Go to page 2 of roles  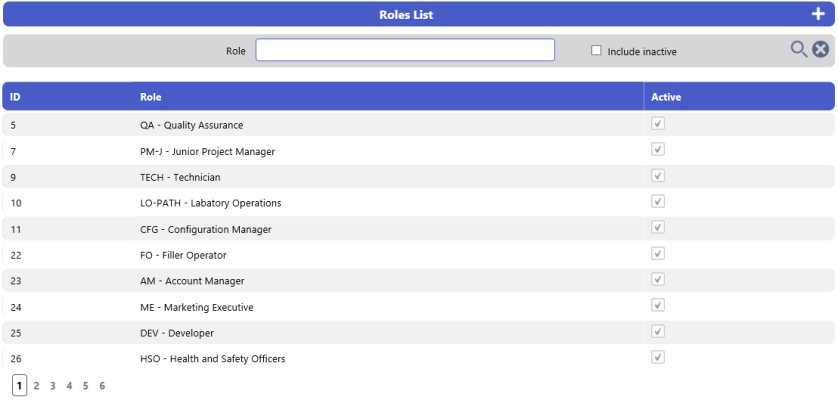36,386
